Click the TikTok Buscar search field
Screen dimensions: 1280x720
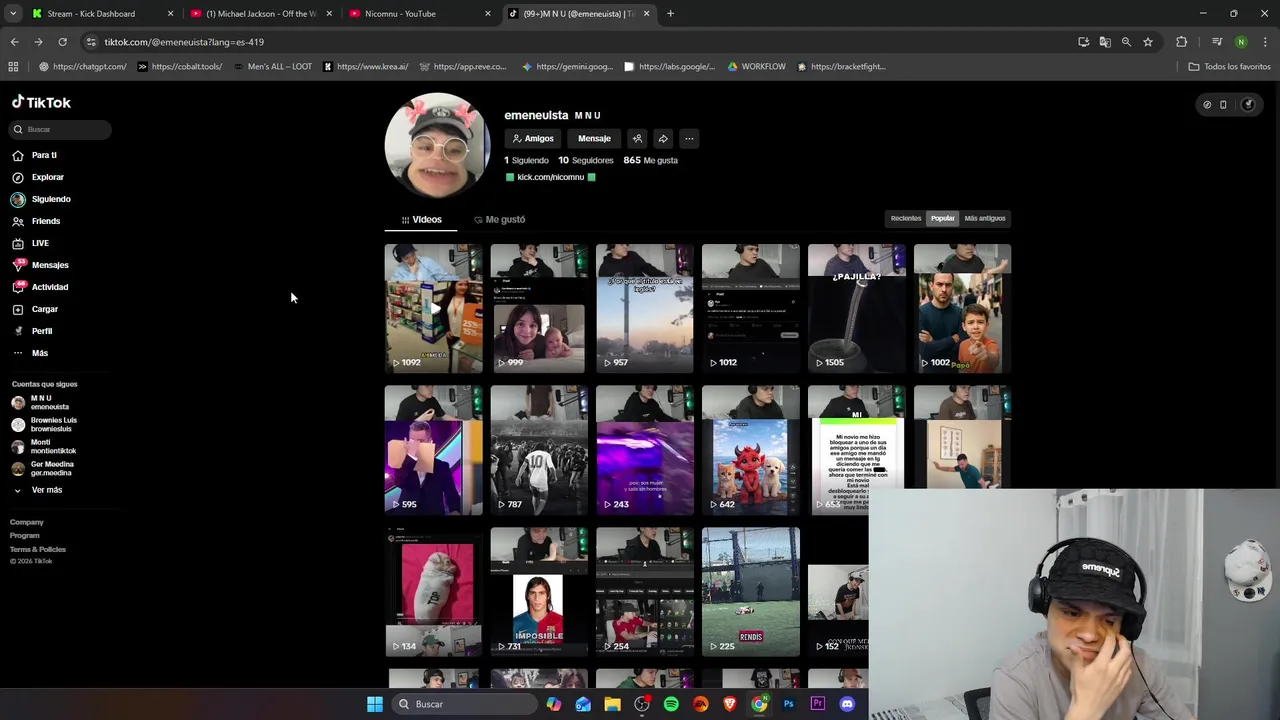point(61,129)
